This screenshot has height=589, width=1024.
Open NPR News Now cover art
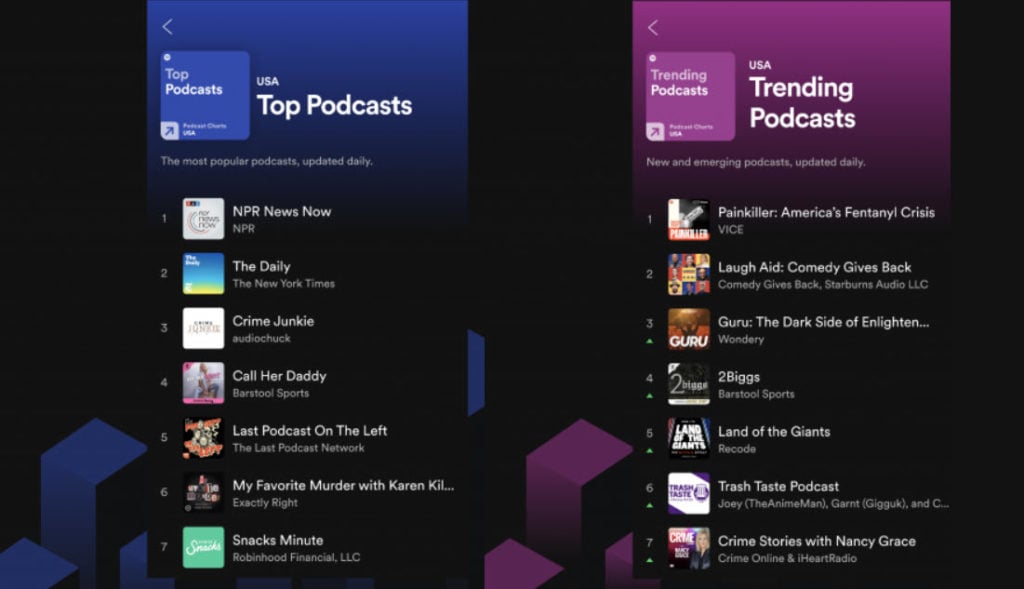[203, 219]
